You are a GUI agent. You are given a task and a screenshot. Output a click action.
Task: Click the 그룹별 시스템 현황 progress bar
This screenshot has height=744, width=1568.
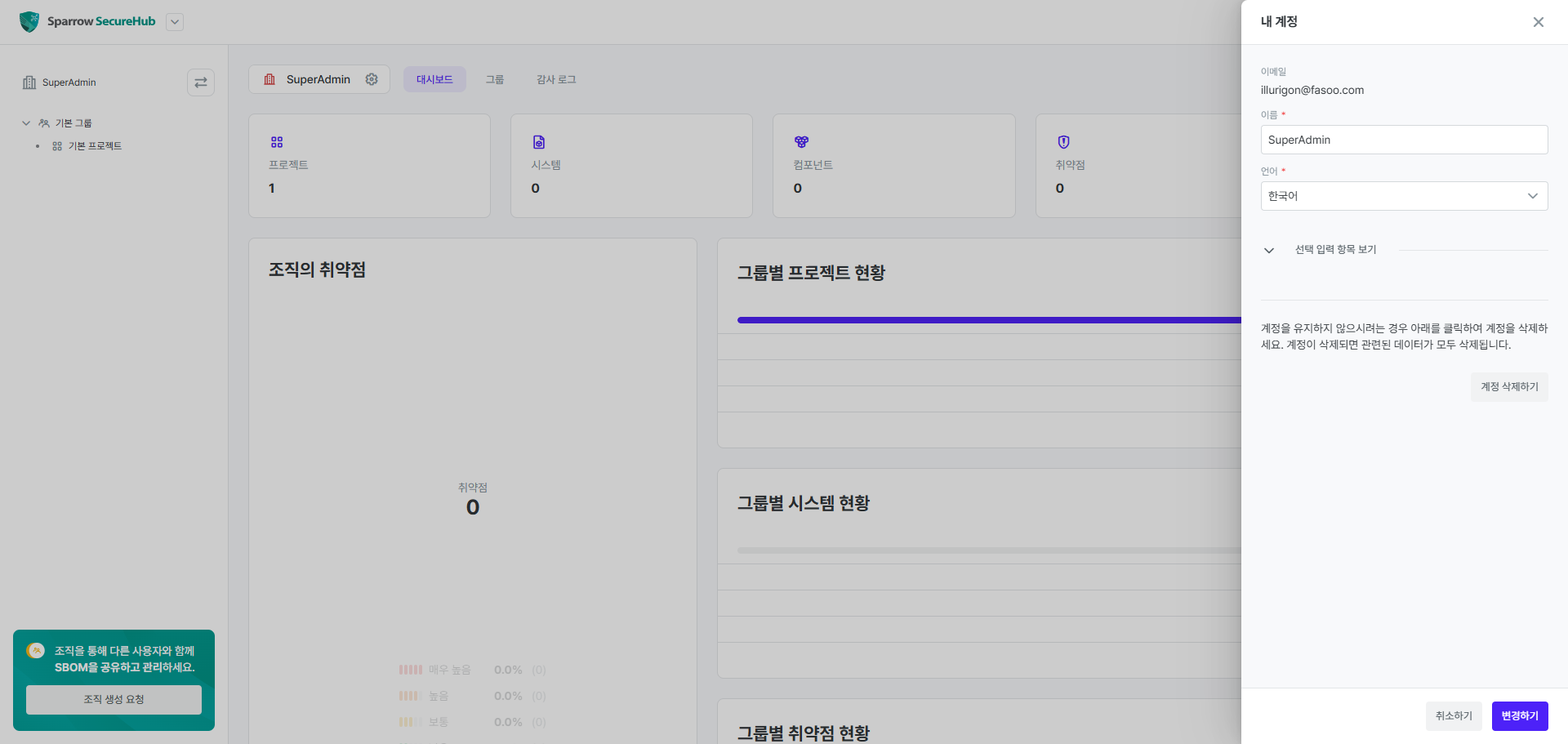click(x=989, y=550)
